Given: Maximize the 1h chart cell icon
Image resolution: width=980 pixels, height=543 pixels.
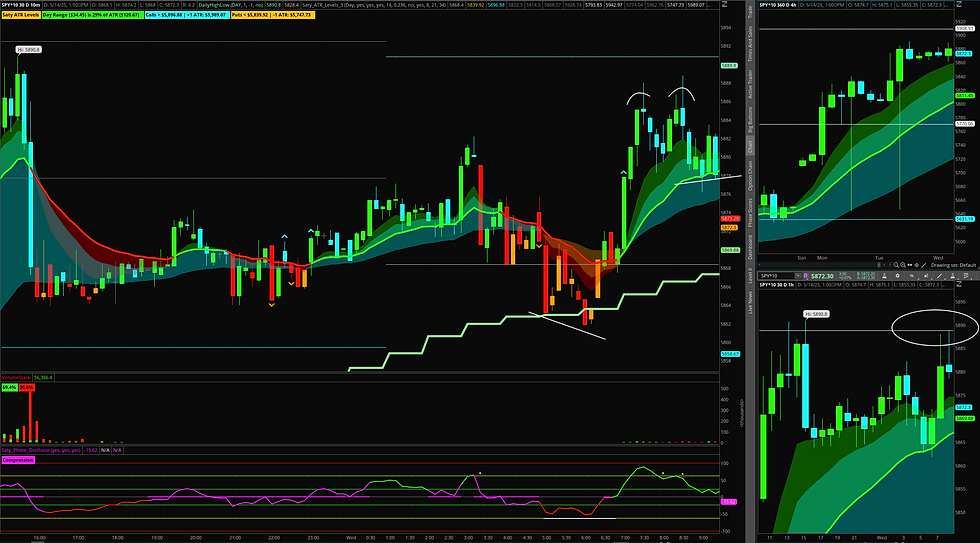Looking at the screenshot, I should (x=959, y=284).
